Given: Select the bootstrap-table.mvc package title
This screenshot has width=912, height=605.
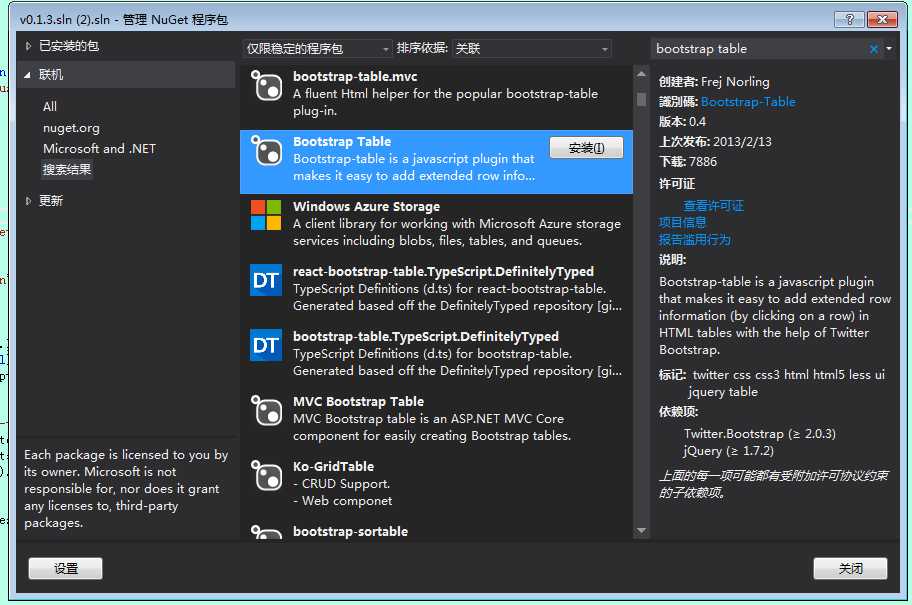Looking at the screenshot, I should (355, 77).
